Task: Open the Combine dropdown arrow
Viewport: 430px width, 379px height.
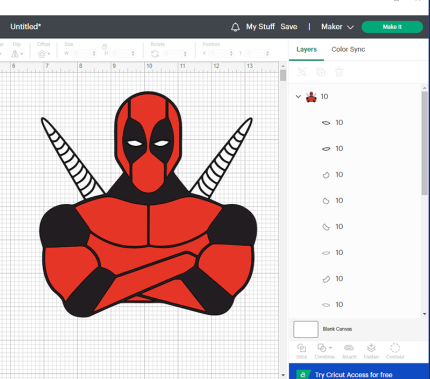Action: 330,348
